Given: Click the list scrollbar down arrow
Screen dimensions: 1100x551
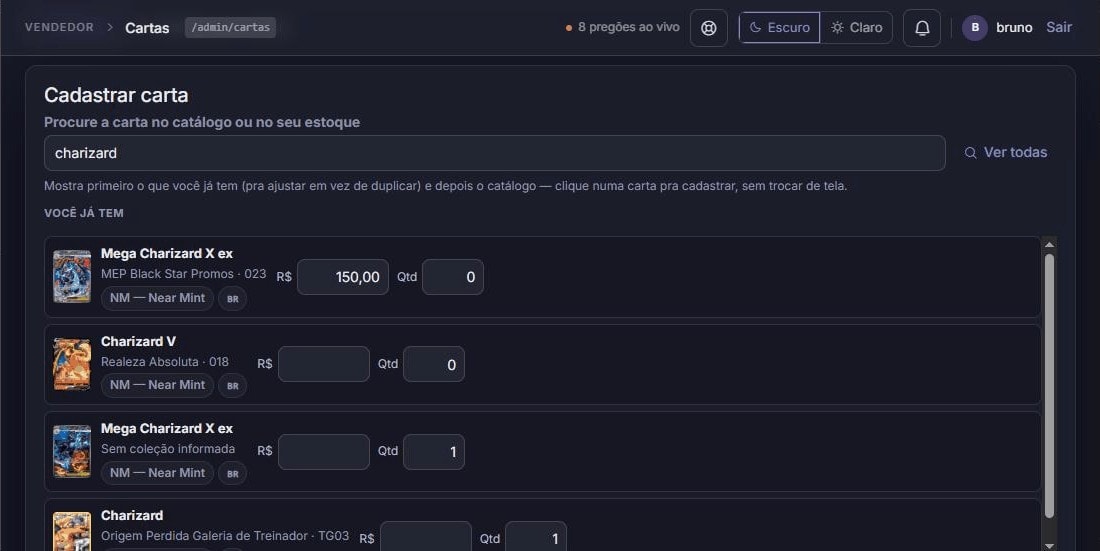Looking at the screenshot, I should click(1049, 545).
